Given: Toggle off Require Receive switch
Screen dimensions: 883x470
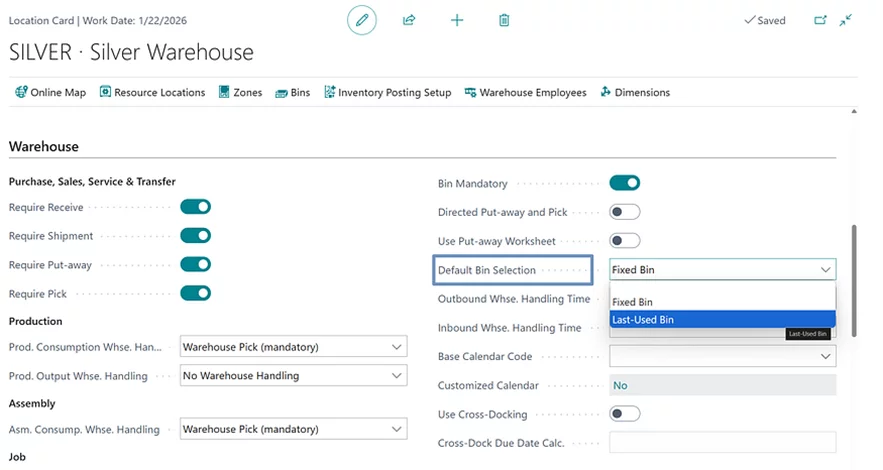Looking at the screenshot, I should [x=195, y=207].
